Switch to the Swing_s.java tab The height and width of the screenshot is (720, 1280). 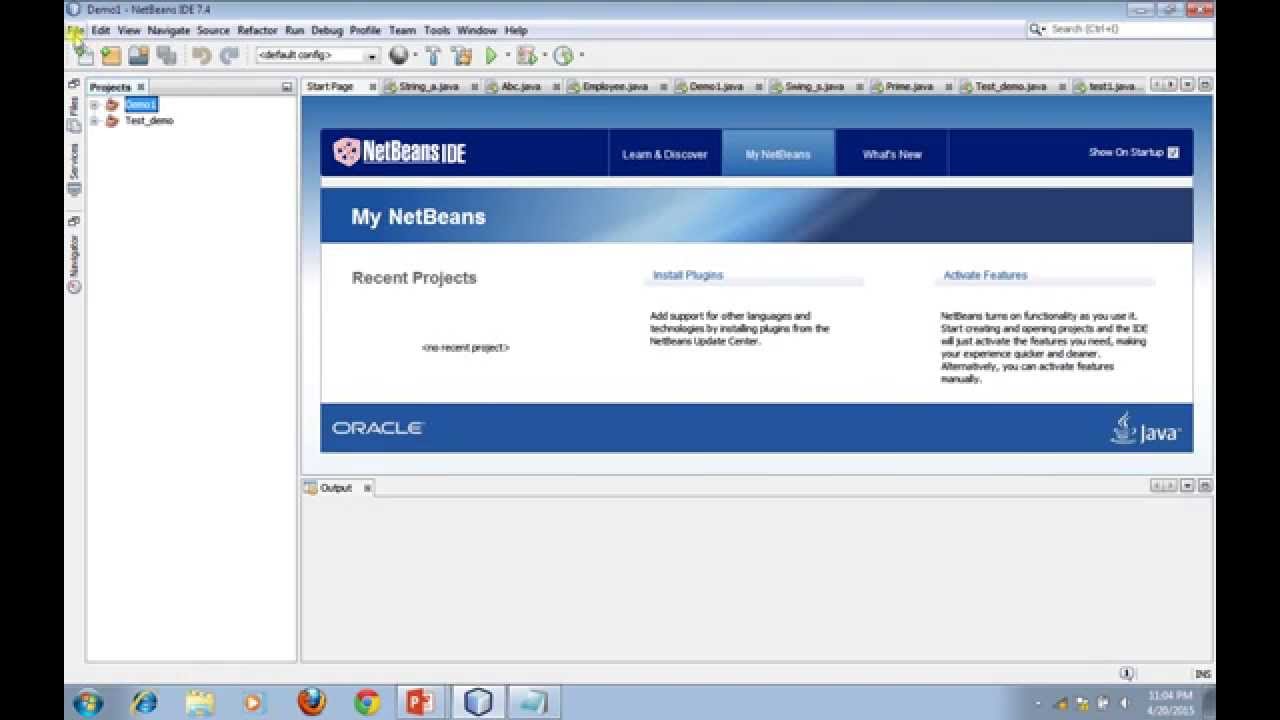(x=814, y=87)
